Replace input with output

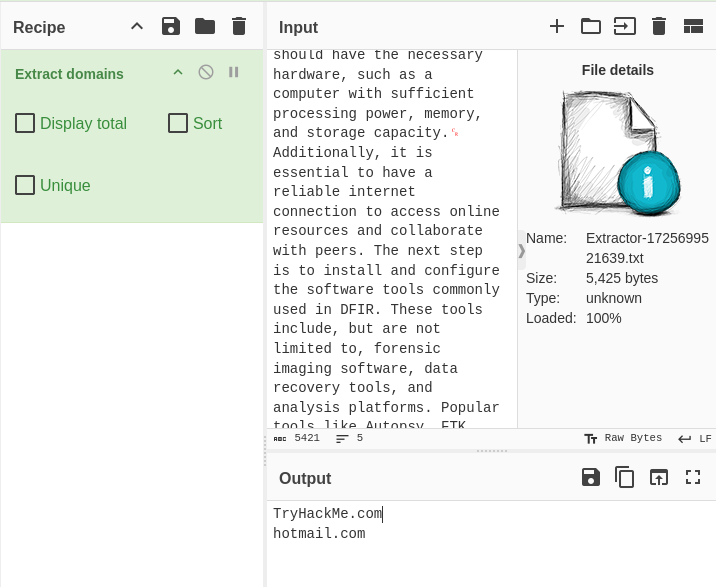pos(658,477)
